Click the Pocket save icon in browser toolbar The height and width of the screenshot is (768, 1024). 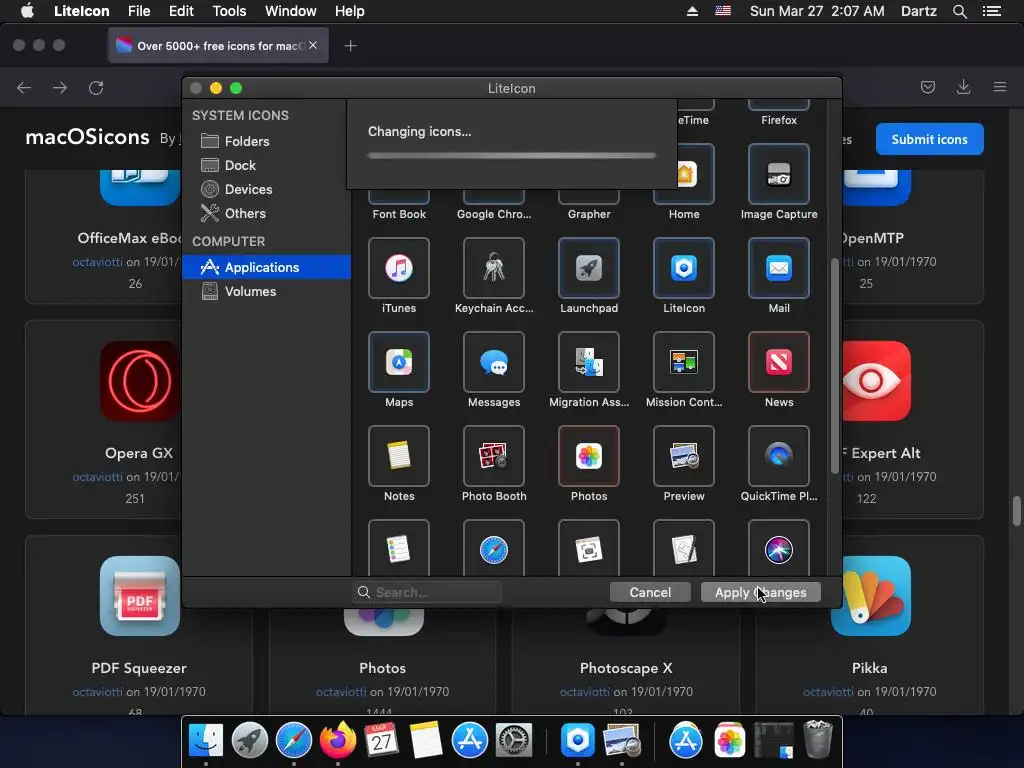(x=928, y=87)
